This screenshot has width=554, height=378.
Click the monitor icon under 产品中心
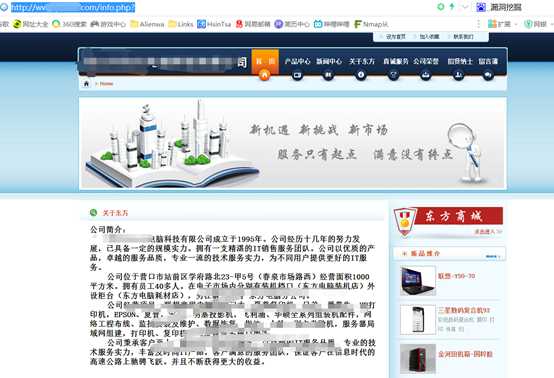coord(297,75)
